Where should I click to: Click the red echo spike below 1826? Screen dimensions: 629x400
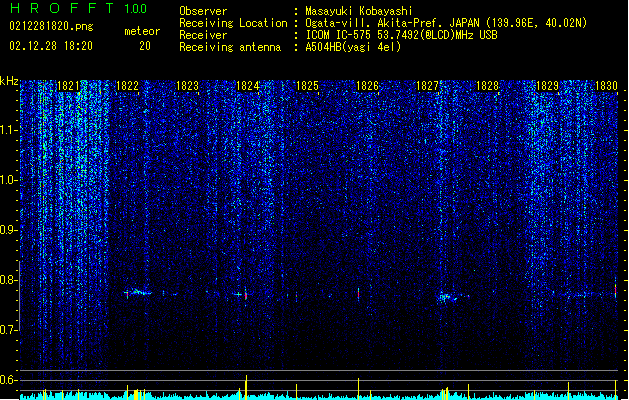coord(359,293)
